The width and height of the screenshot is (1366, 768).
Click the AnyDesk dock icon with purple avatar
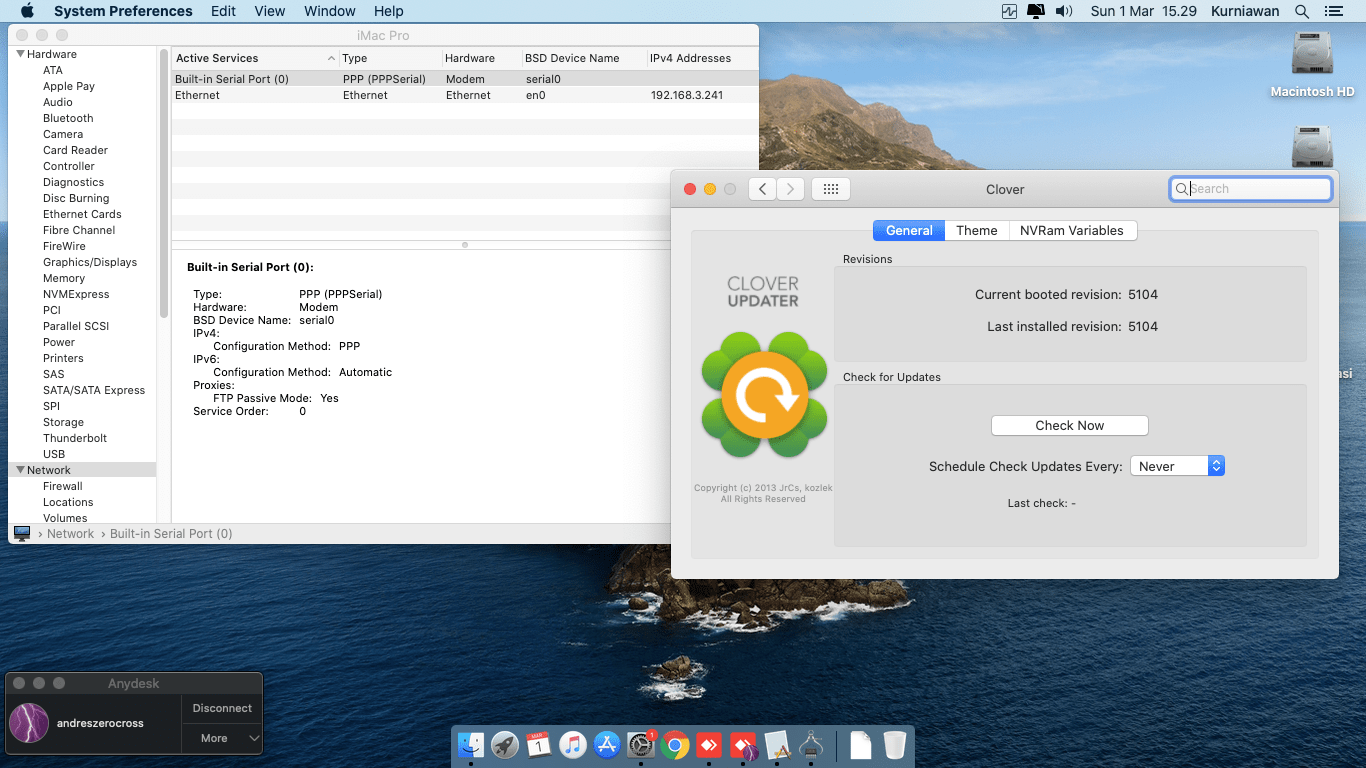tap(743, 745)
